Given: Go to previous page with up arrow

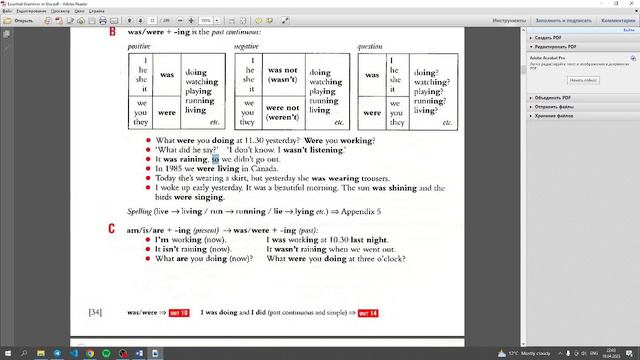Looking at the screenshot, I should [x=130, y=20].
